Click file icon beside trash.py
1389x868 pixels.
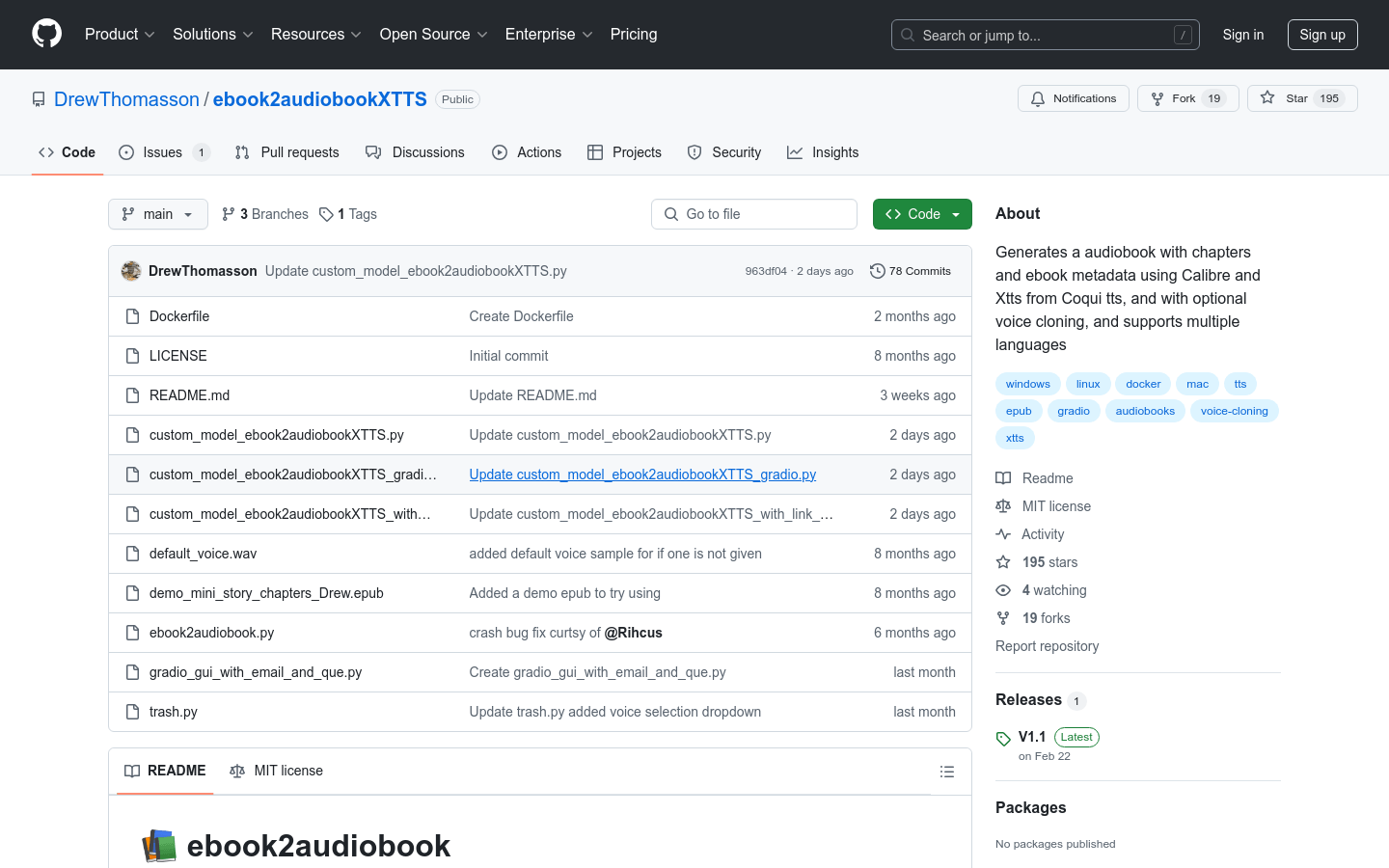[133, 712]
